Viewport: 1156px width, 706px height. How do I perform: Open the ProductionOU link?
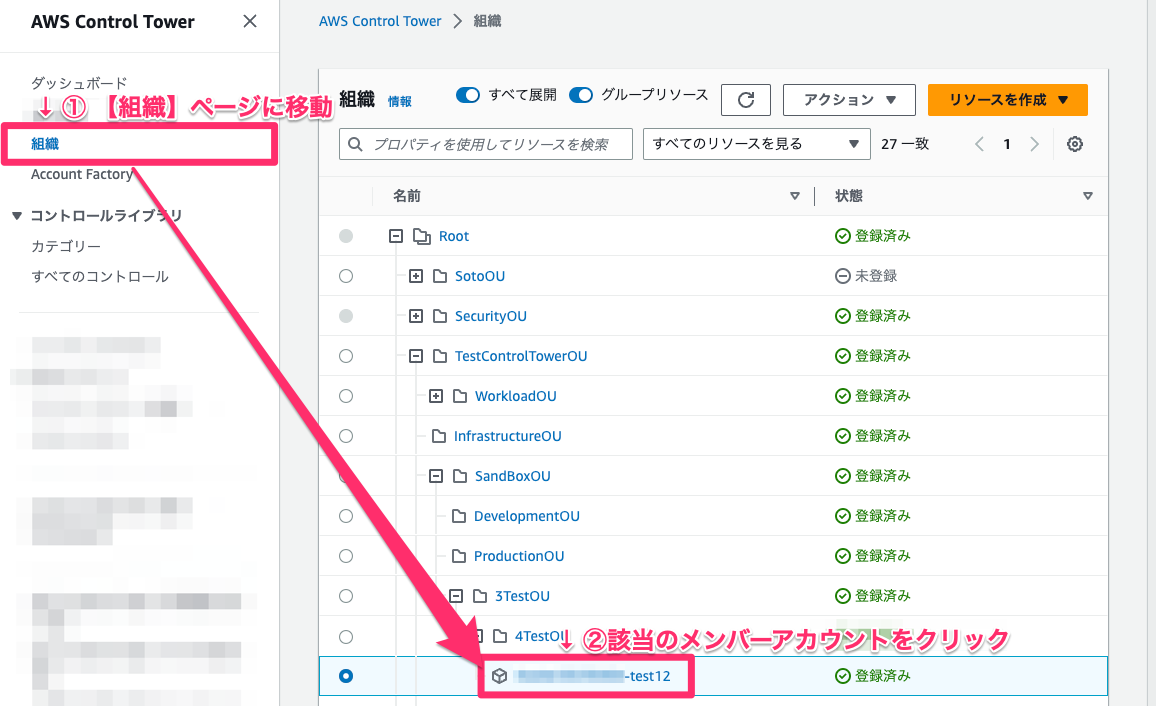[x=519, y=556]
